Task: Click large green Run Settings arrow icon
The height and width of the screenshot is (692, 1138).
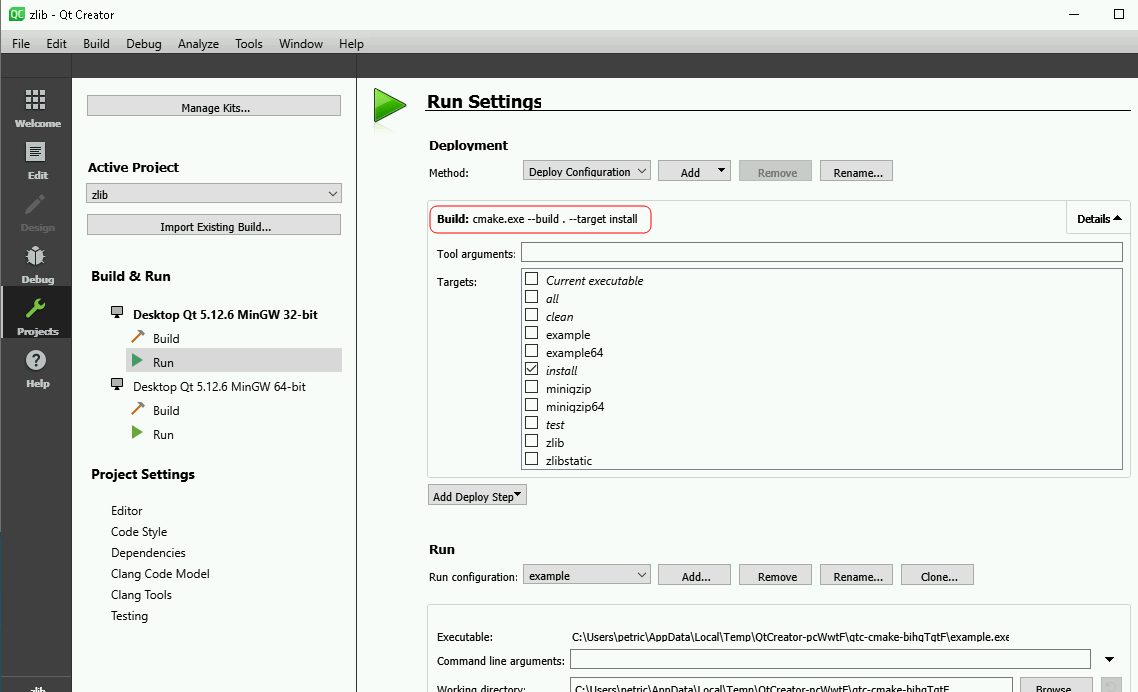Action: coord(390,106)
